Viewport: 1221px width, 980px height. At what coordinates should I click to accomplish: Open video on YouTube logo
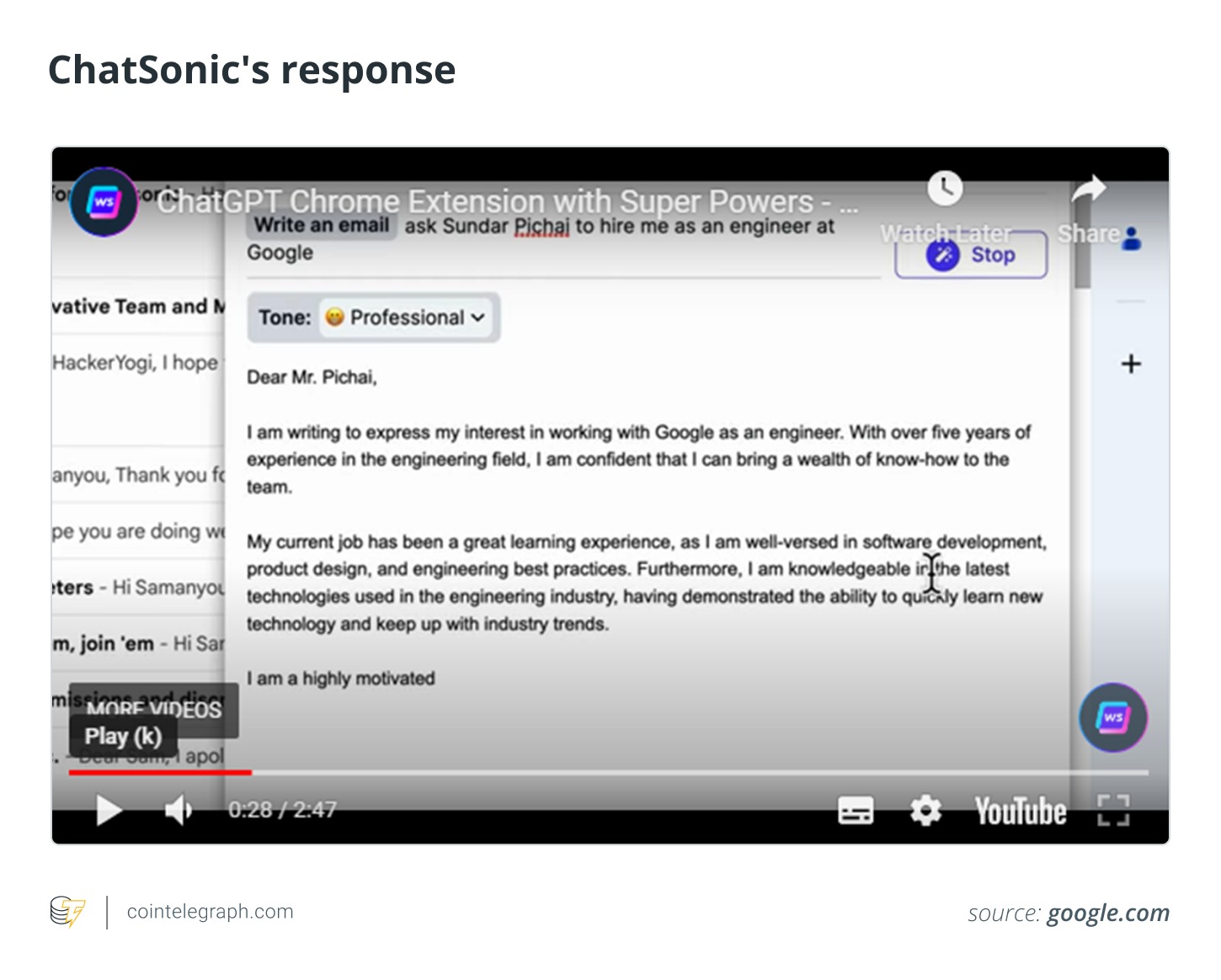click(1021, 812)
